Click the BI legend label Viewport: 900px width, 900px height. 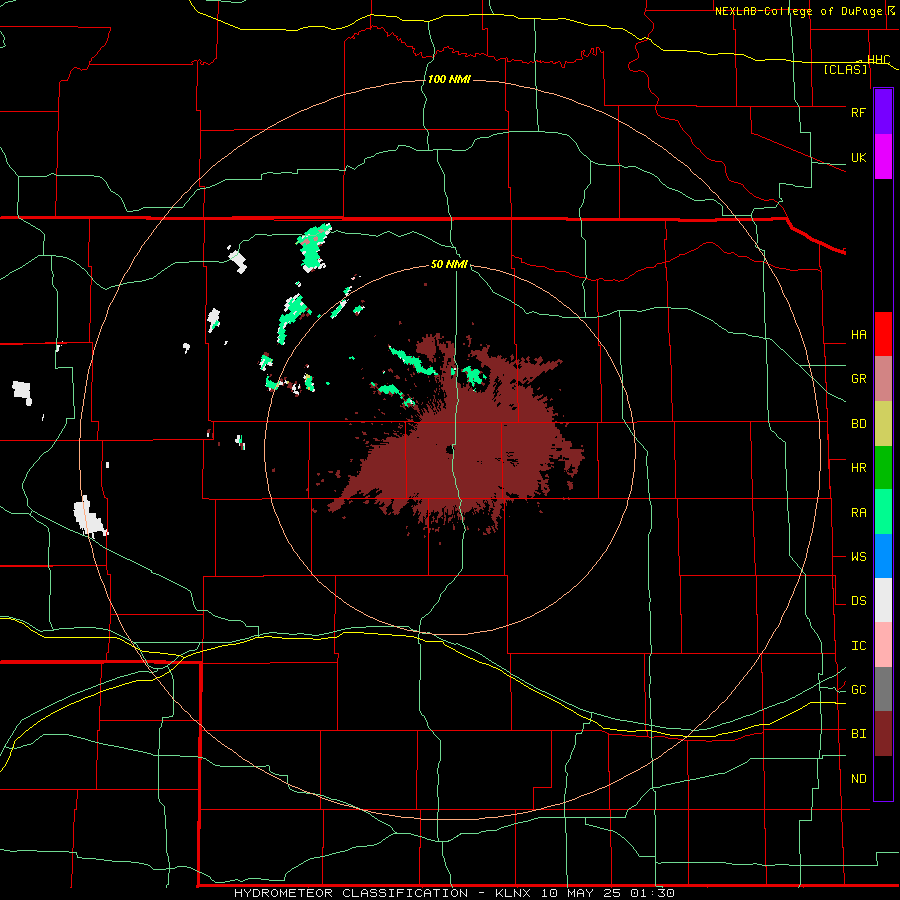[x=858, y=734]
